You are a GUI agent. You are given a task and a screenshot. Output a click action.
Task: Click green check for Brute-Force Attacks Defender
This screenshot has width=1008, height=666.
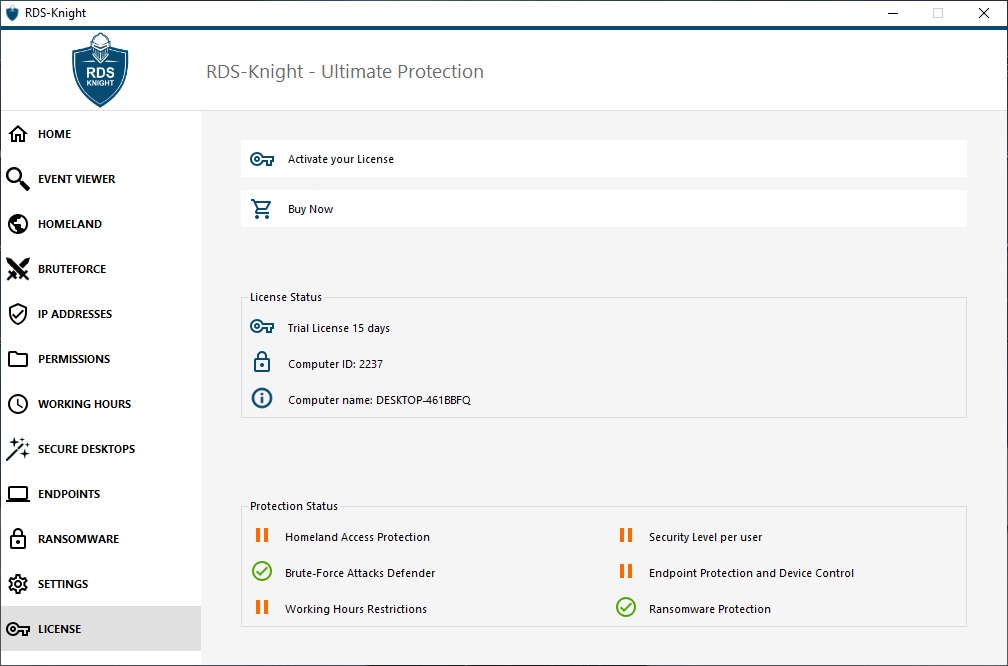click(262, 571)
